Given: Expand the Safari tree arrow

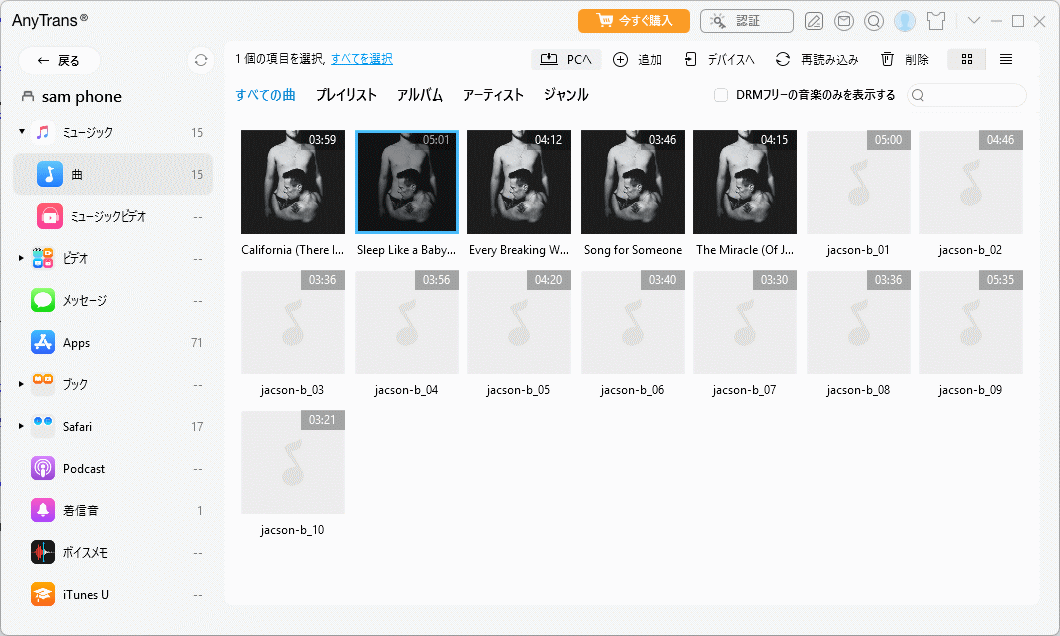Looking at the screenshot, I should (x=22, y=426).
